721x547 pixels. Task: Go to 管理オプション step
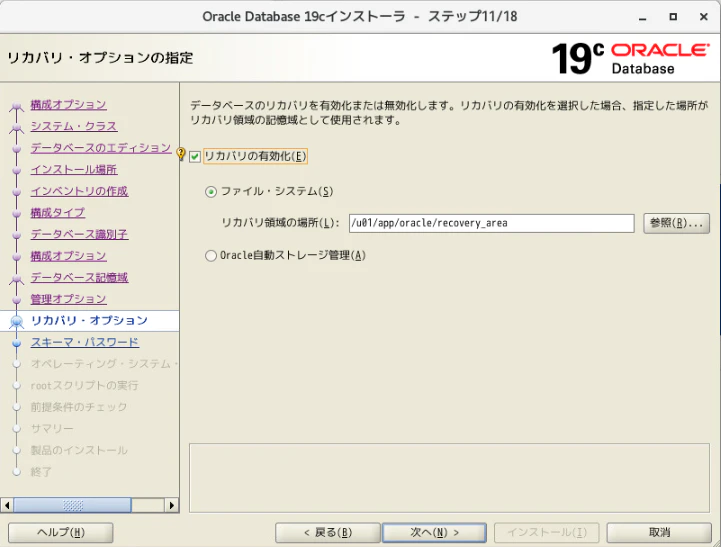click(69, 299)
